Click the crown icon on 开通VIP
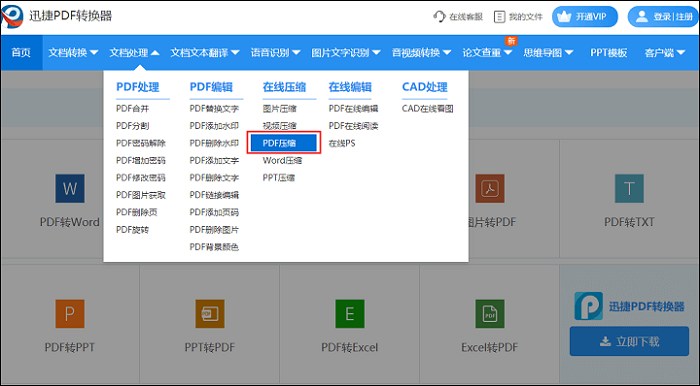The width and height of the screenshot is (700, 386). tap(564, 17)
